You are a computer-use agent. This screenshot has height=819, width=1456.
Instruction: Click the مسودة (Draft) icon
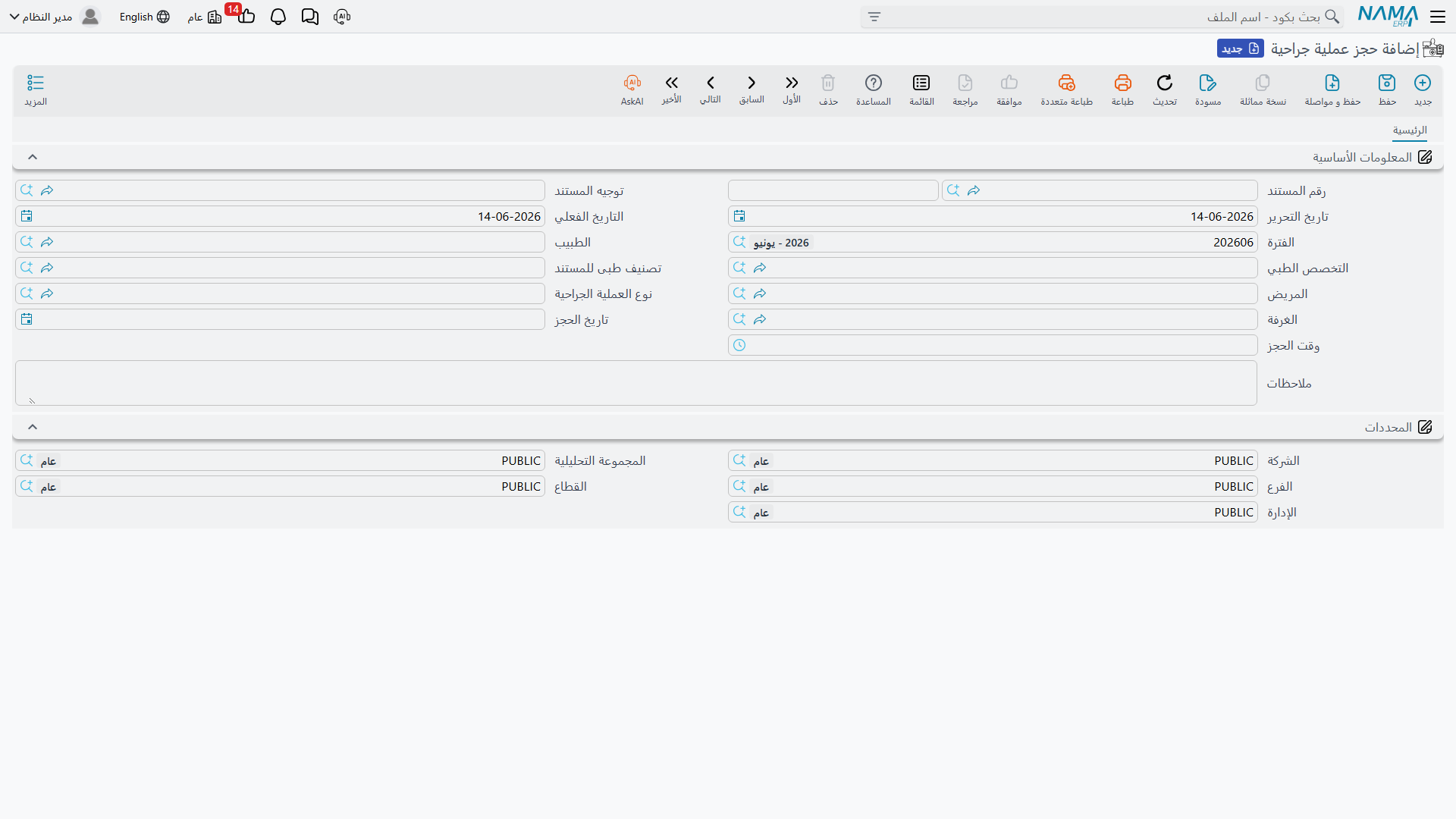coord(1208,83)
